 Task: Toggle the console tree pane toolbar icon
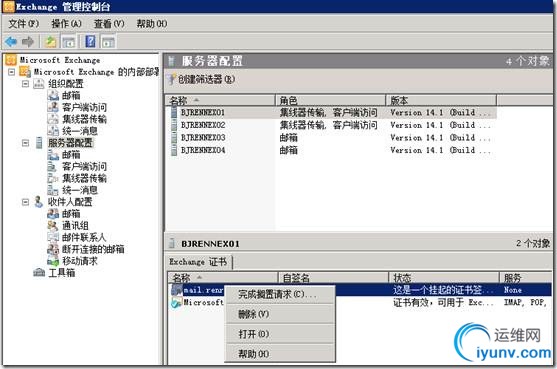pyautogui.click(x=69, y=42)
